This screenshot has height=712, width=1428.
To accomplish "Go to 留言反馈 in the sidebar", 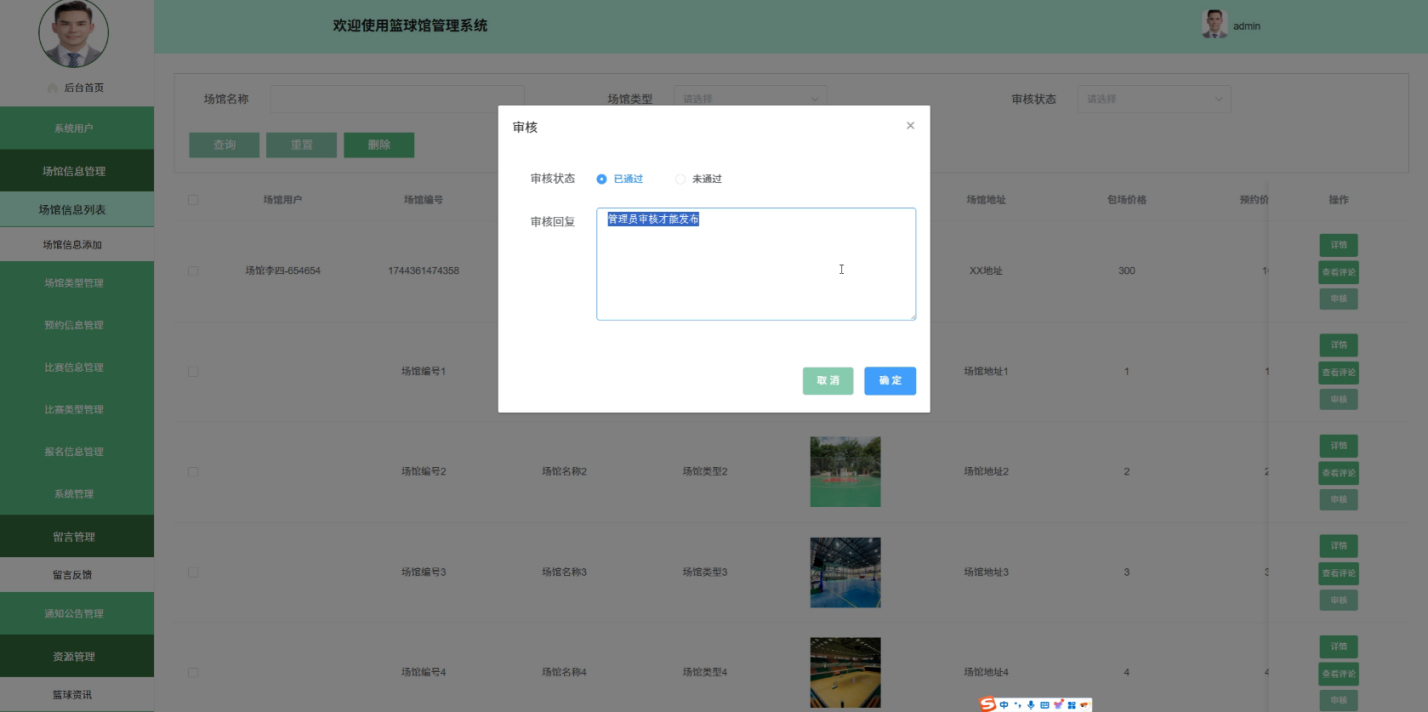I will coord(77,575).
